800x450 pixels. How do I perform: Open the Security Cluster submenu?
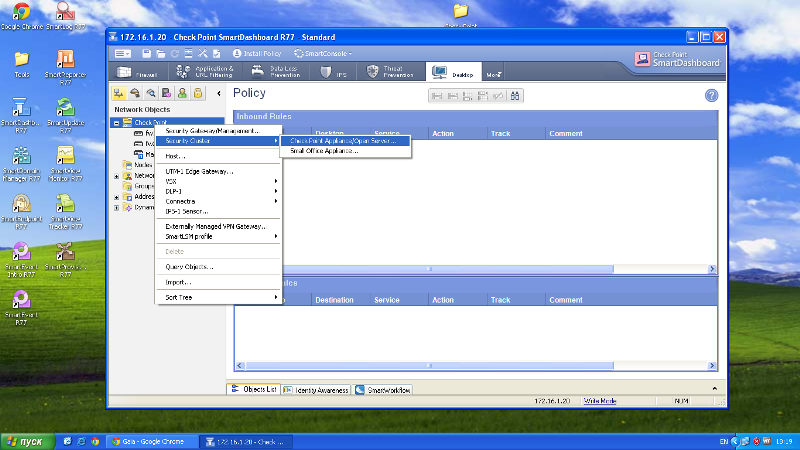218,141
